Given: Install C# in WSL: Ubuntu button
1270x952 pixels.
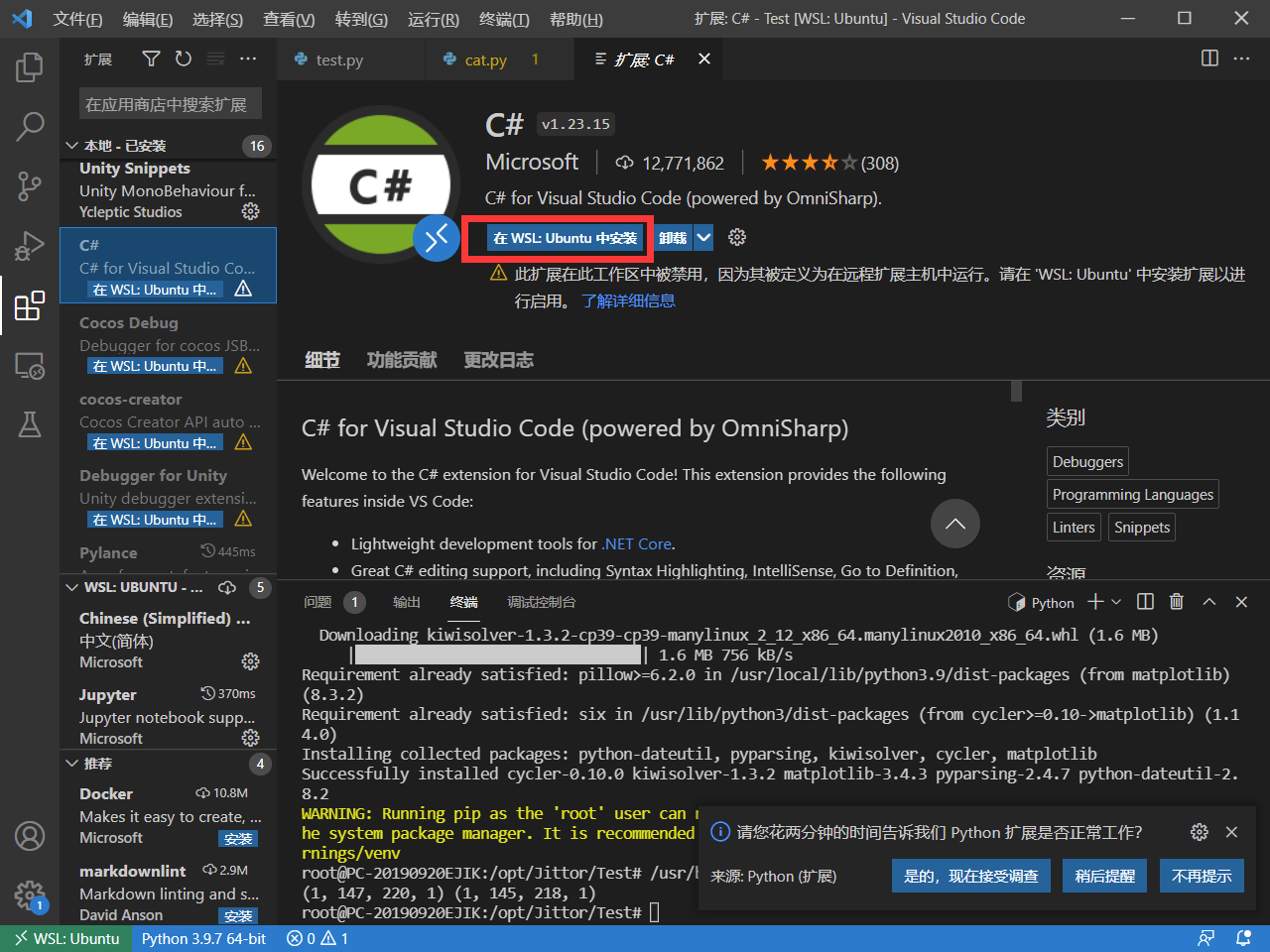Looking at the screenshot, I should tap(565, 238).
